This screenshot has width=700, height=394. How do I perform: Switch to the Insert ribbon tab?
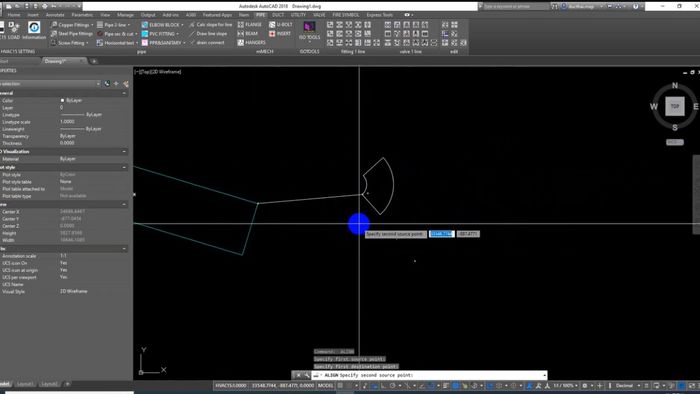click(33, 15)
